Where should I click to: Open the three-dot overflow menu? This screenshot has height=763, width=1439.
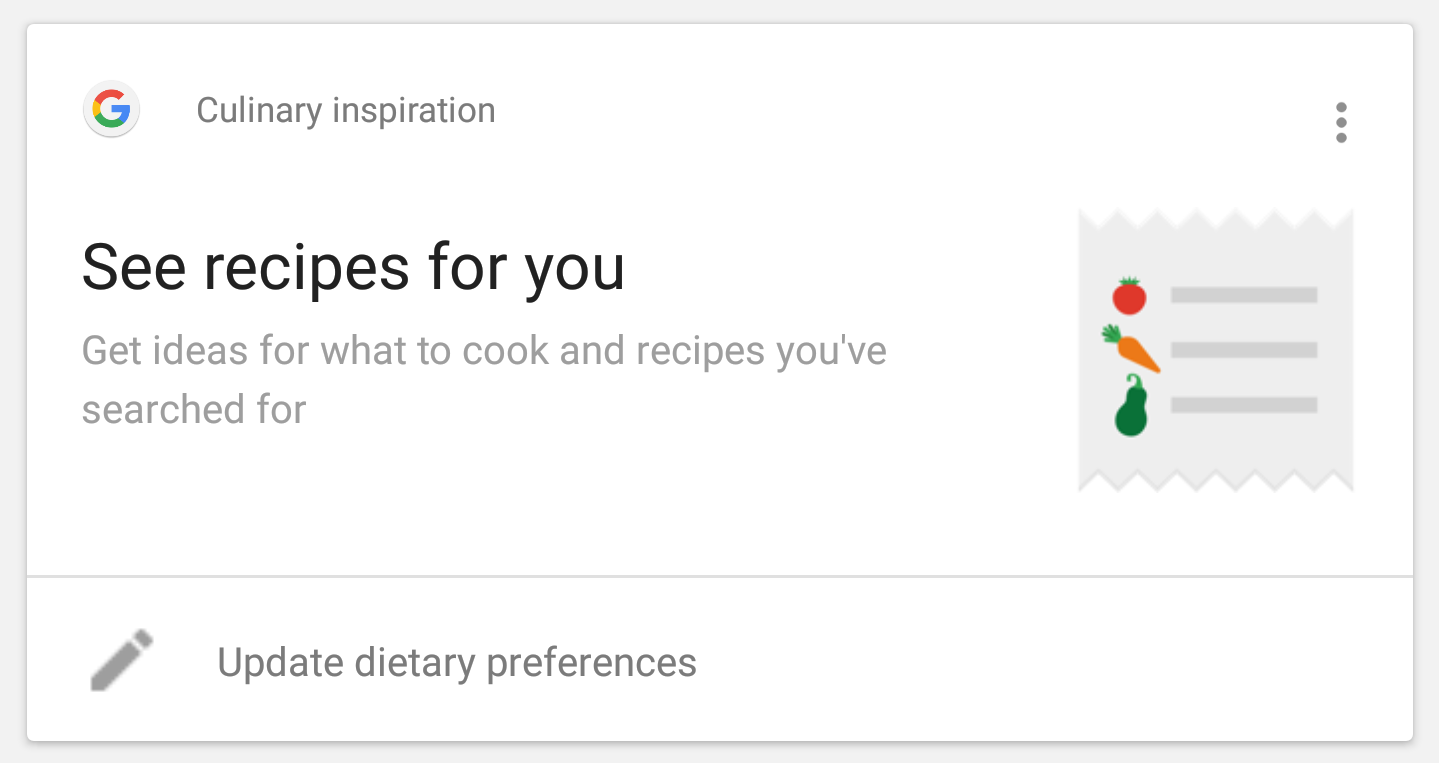click(1341, 123)
